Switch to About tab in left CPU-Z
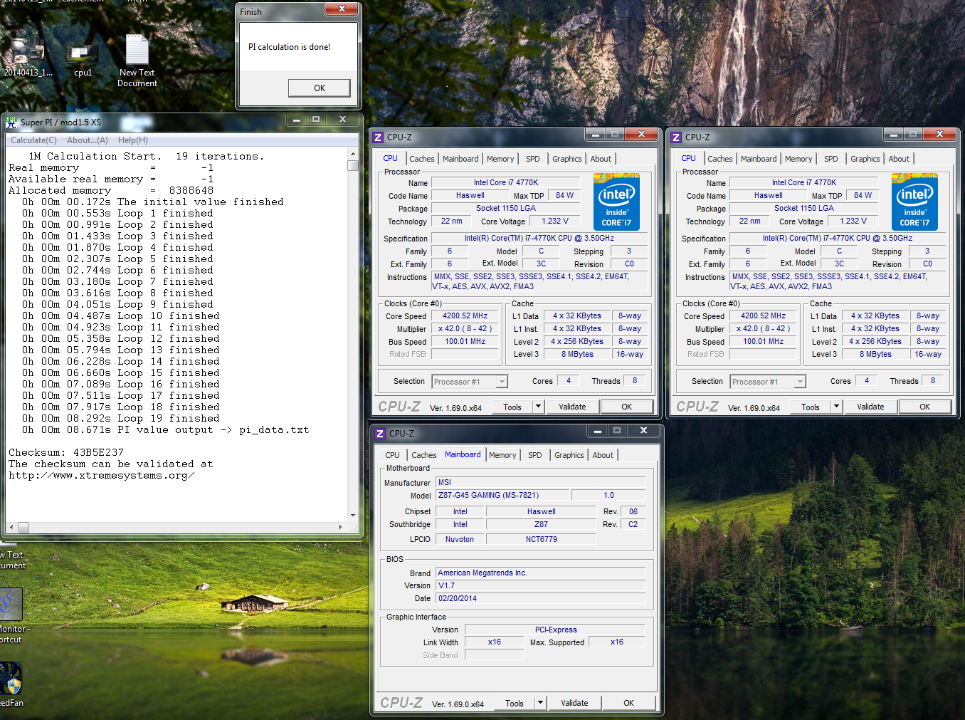 point(601,159)
